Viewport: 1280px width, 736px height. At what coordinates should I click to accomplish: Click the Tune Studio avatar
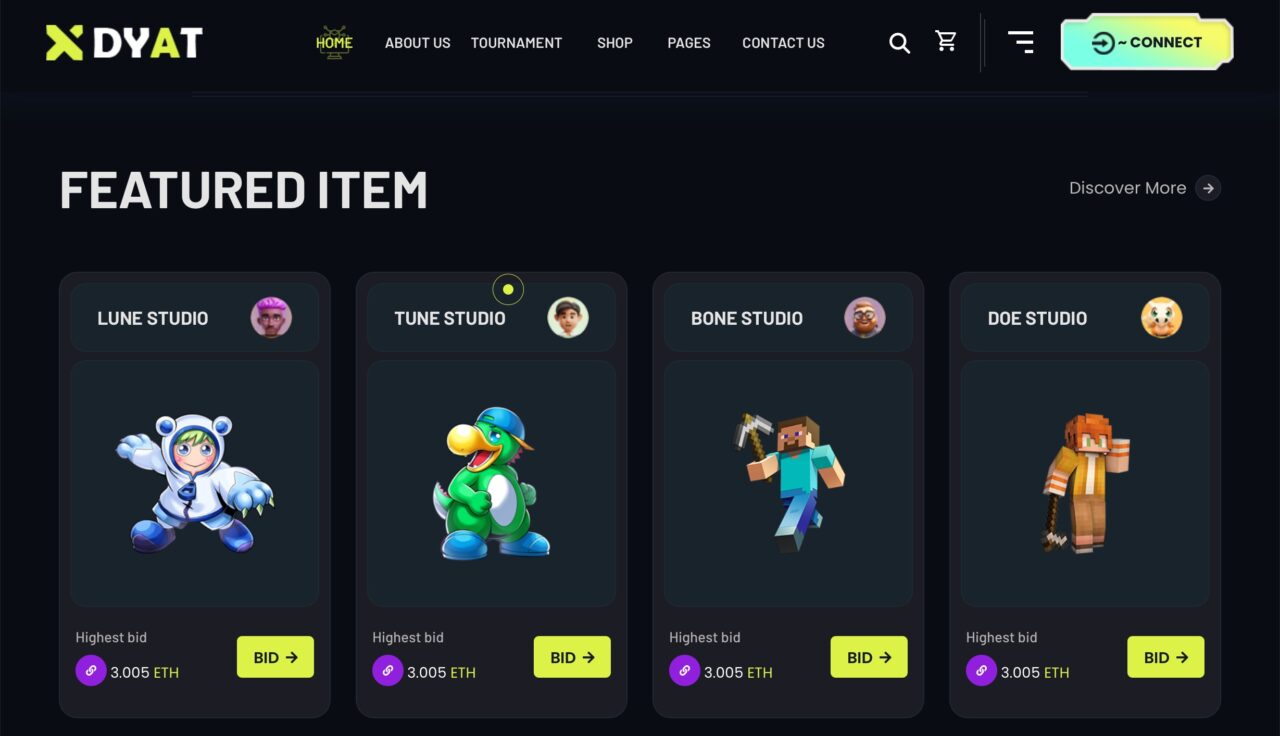[568, 318]
